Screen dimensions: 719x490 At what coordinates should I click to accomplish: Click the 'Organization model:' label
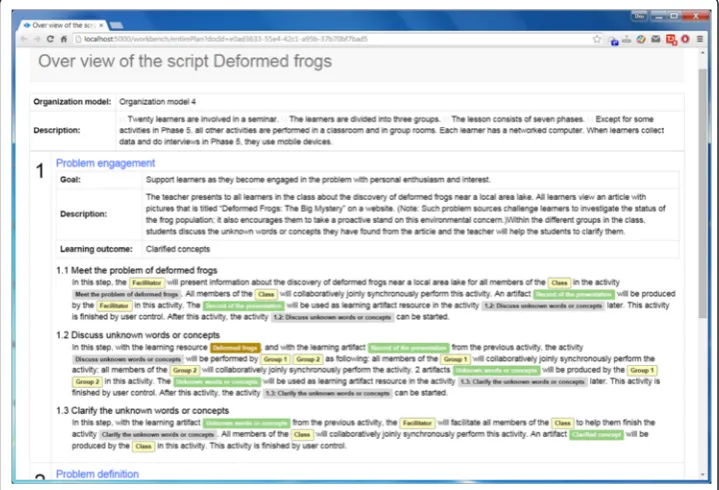(72, 102)
